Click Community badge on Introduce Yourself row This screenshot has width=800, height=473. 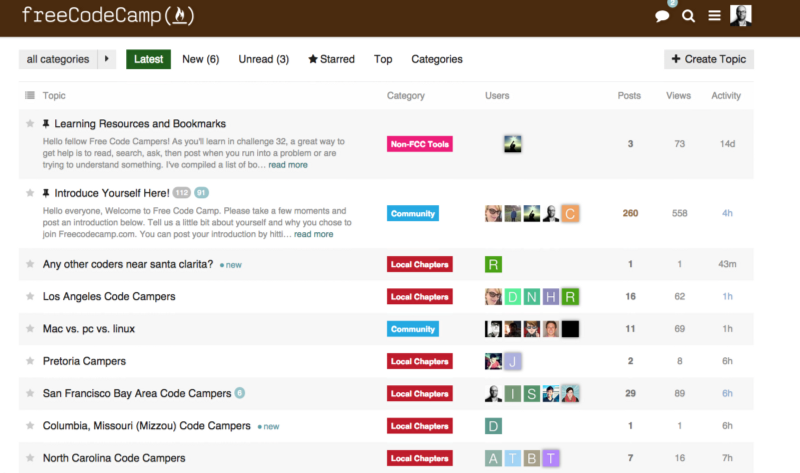[413, 213]
